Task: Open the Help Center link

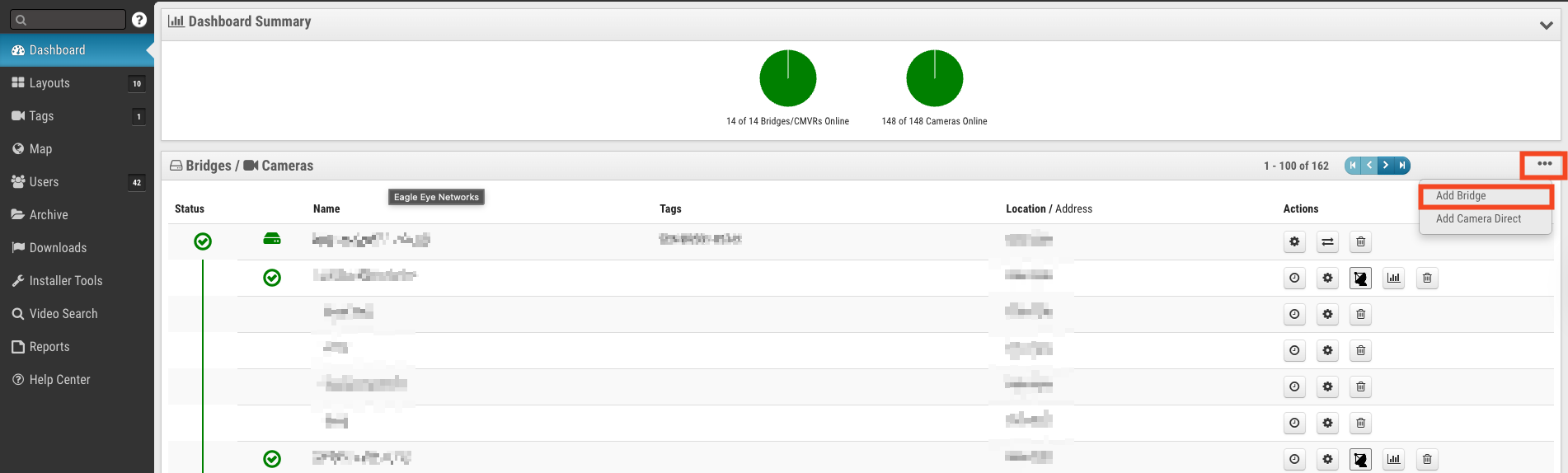Action: pyautogui.click(x=59, y=380)
